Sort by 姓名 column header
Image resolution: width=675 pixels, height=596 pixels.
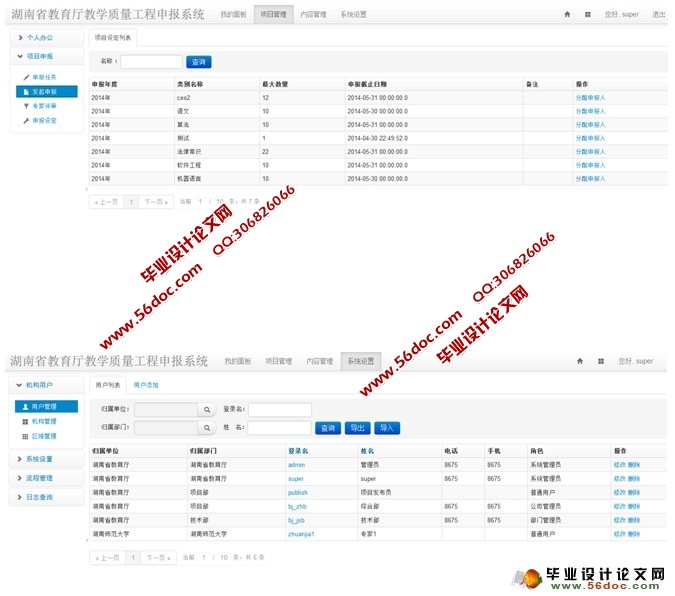367,451
